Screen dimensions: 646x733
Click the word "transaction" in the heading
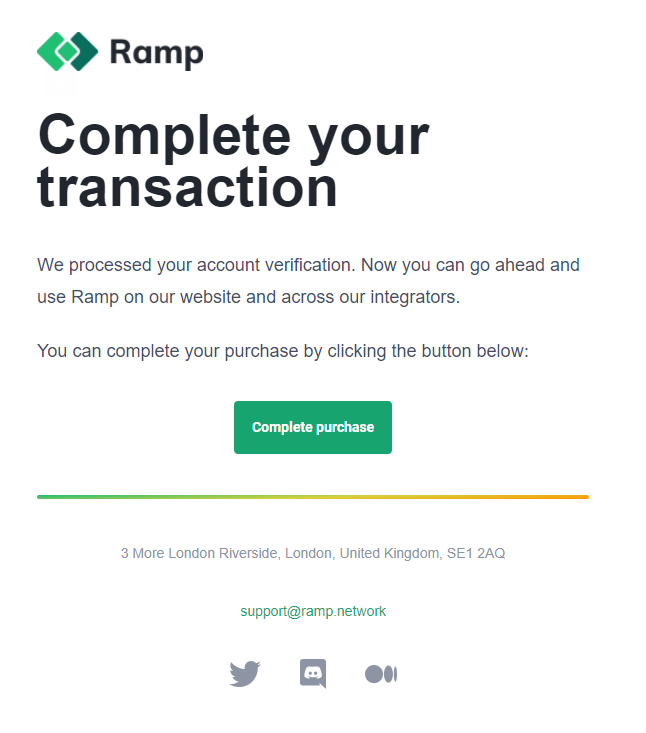point(187,188)
